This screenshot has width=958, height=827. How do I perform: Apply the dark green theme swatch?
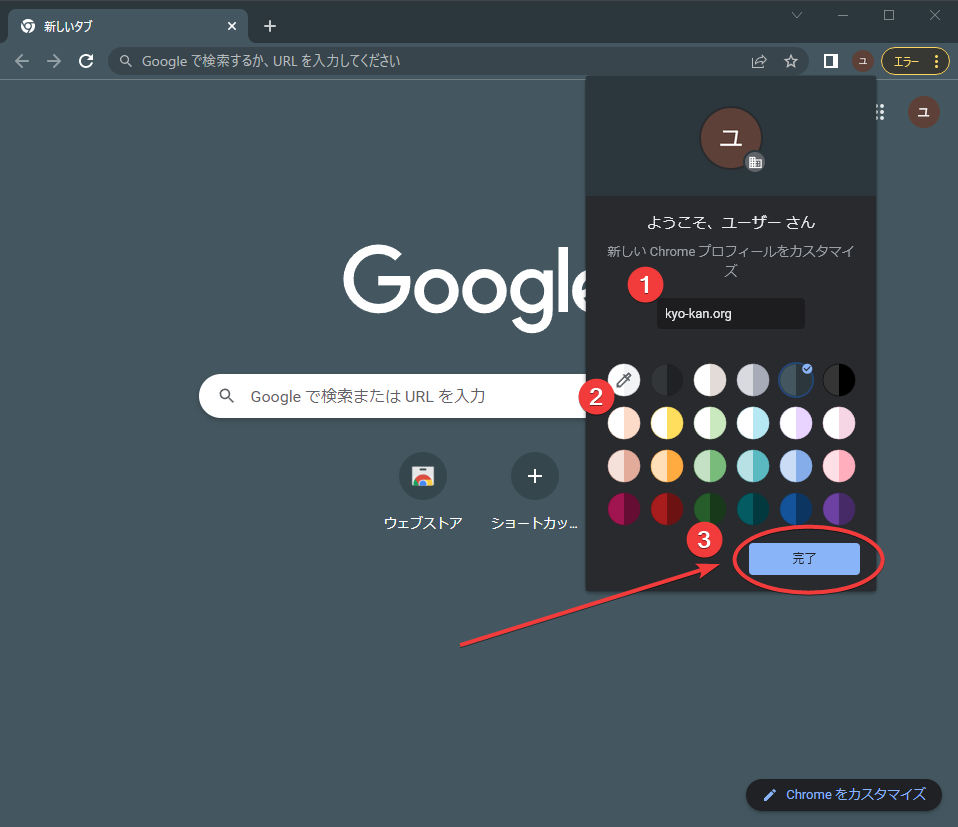(x=710, y=509)
